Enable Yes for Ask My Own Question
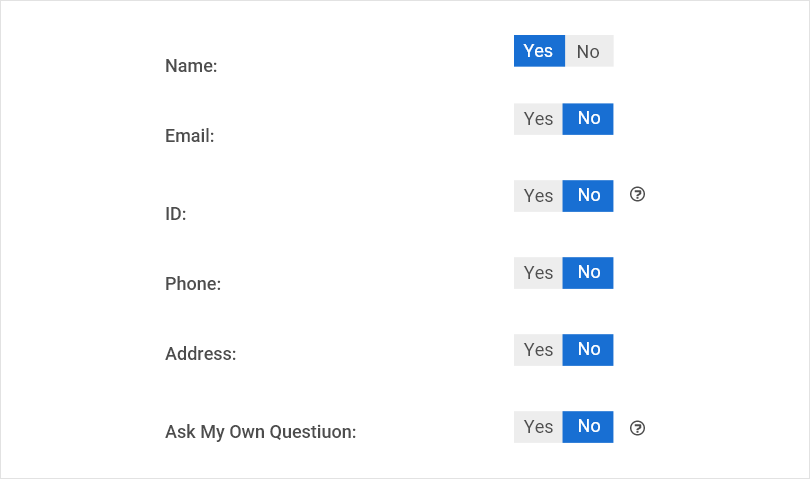Image resolution: width=810 pixels, height=479 pixels. [539, 427]
